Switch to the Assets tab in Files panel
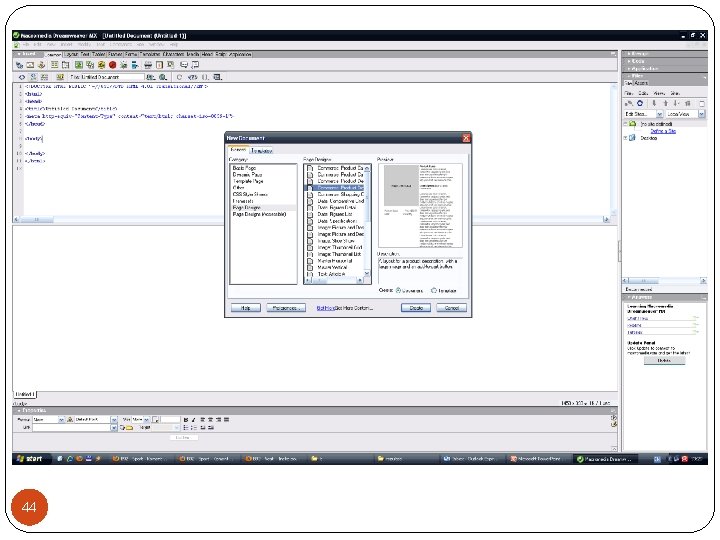 point(641,83)
